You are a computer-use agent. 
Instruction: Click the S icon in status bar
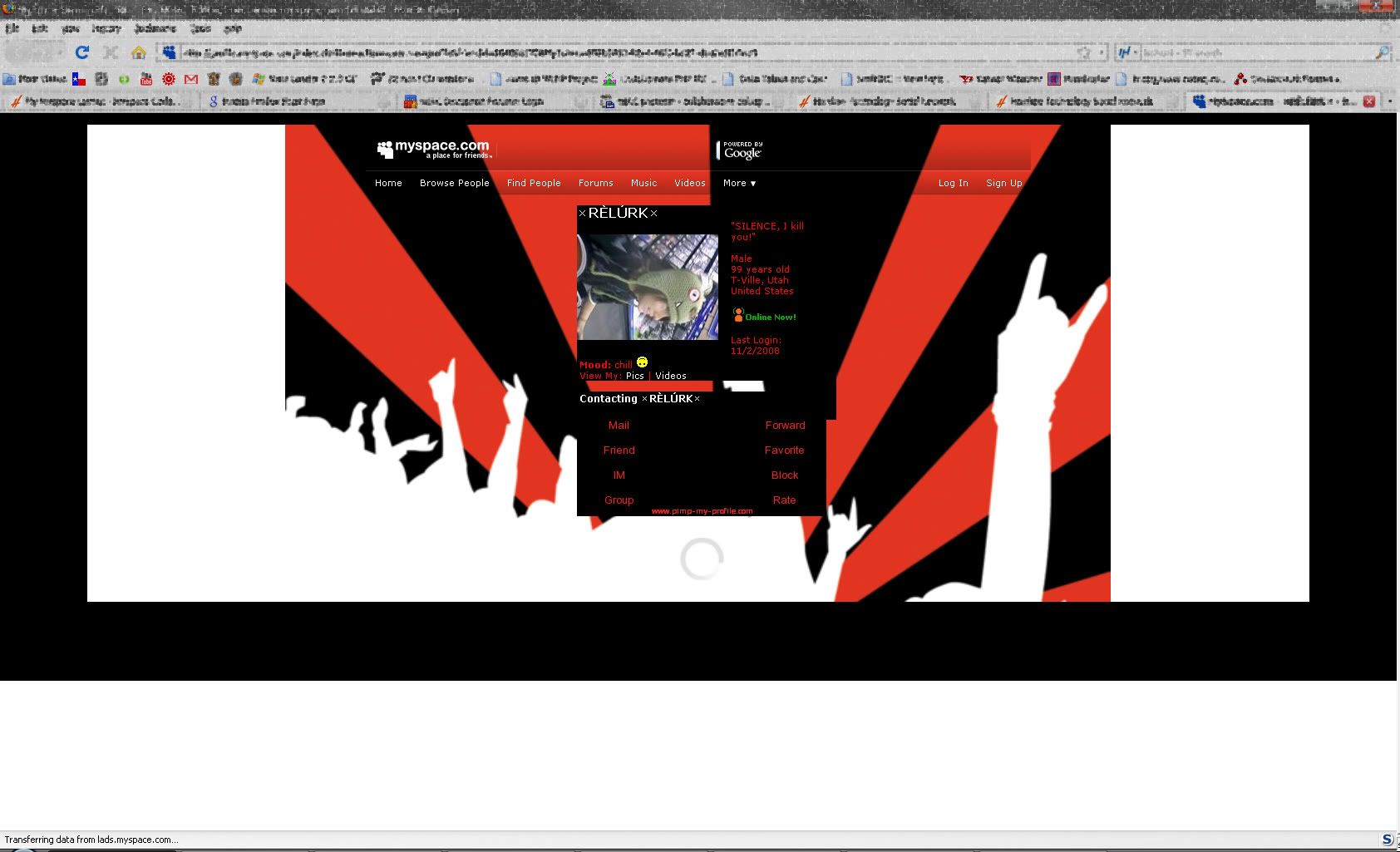point(1387,840)
